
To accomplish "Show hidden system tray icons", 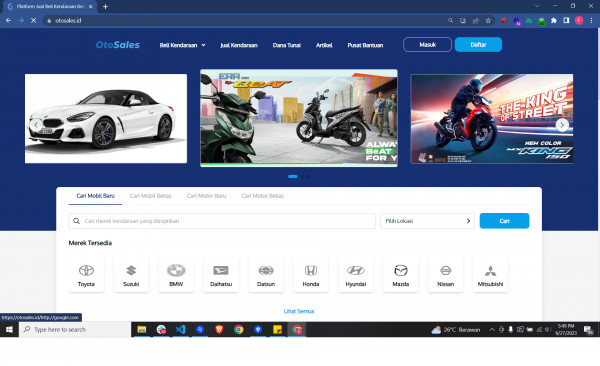I will (x=492, y=329).
